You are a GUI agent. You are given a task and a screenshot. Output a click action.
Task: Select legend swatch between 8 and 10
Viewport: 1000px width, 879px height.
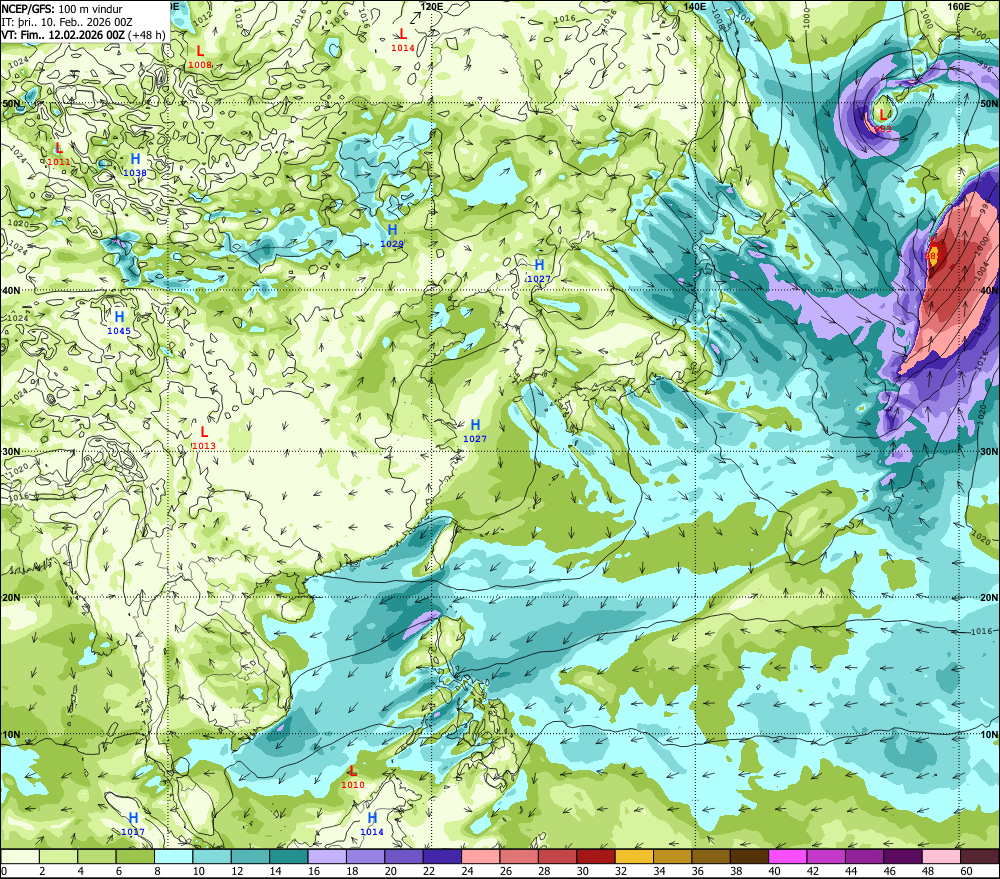click(173, 856)
